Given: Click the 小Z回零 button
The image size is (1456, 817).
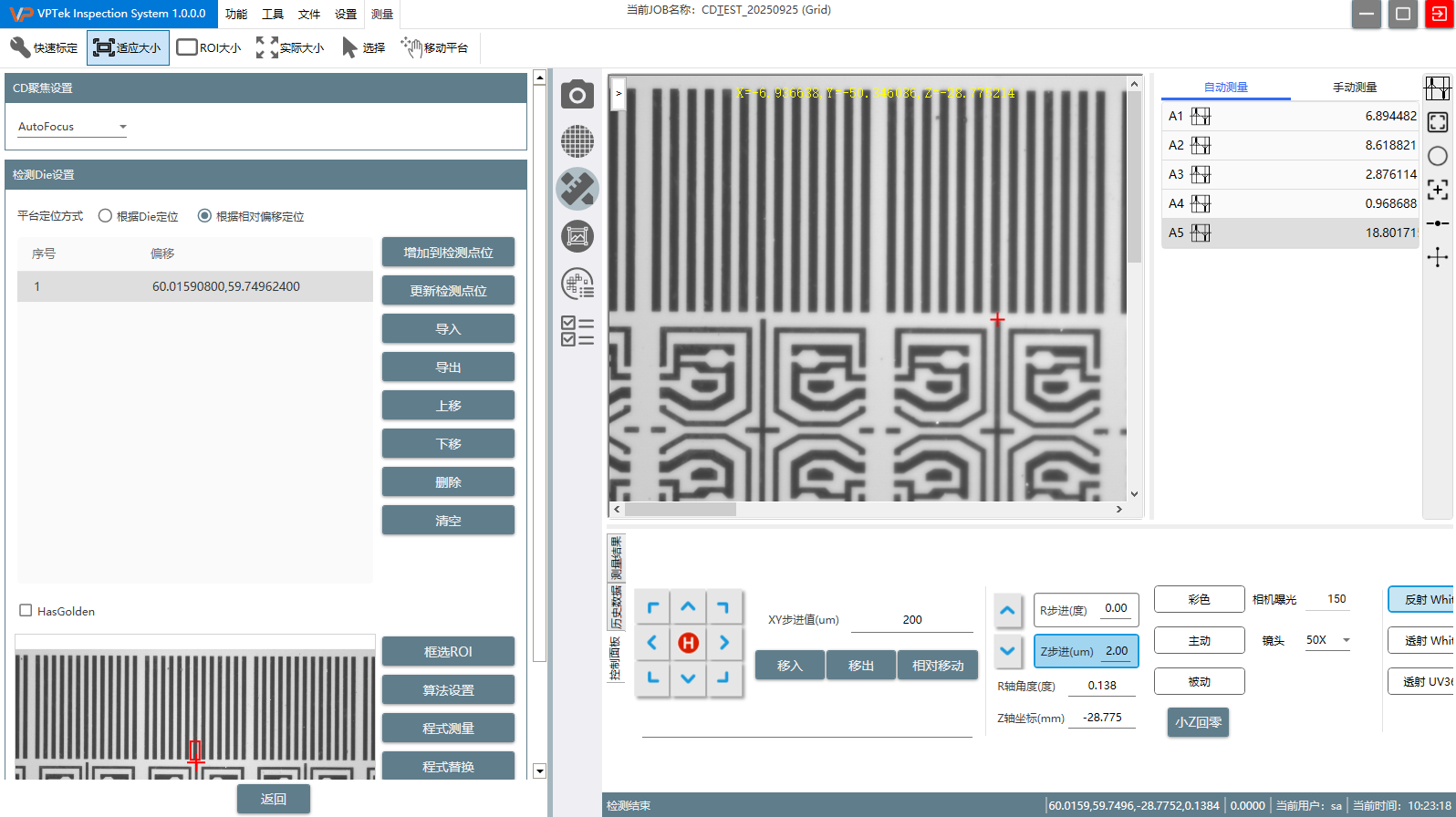Looking at the screenshot, I should (1198, 722).
